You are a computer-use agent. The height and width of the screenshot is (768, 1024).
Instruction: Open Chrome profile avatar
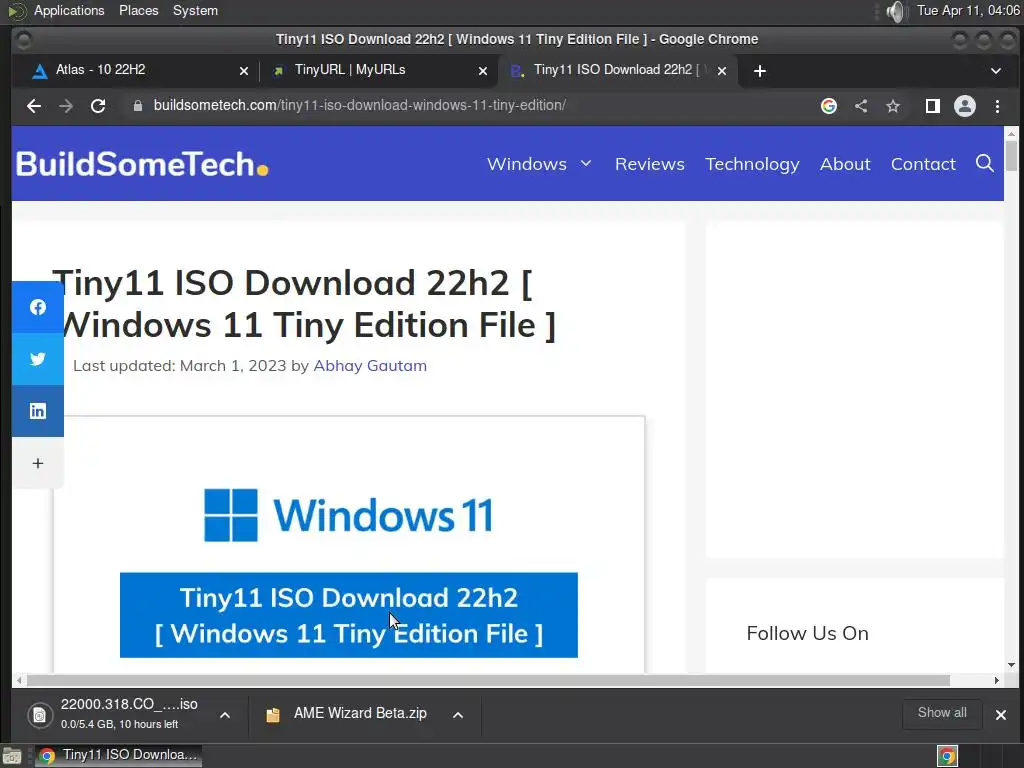pos(965,106)
